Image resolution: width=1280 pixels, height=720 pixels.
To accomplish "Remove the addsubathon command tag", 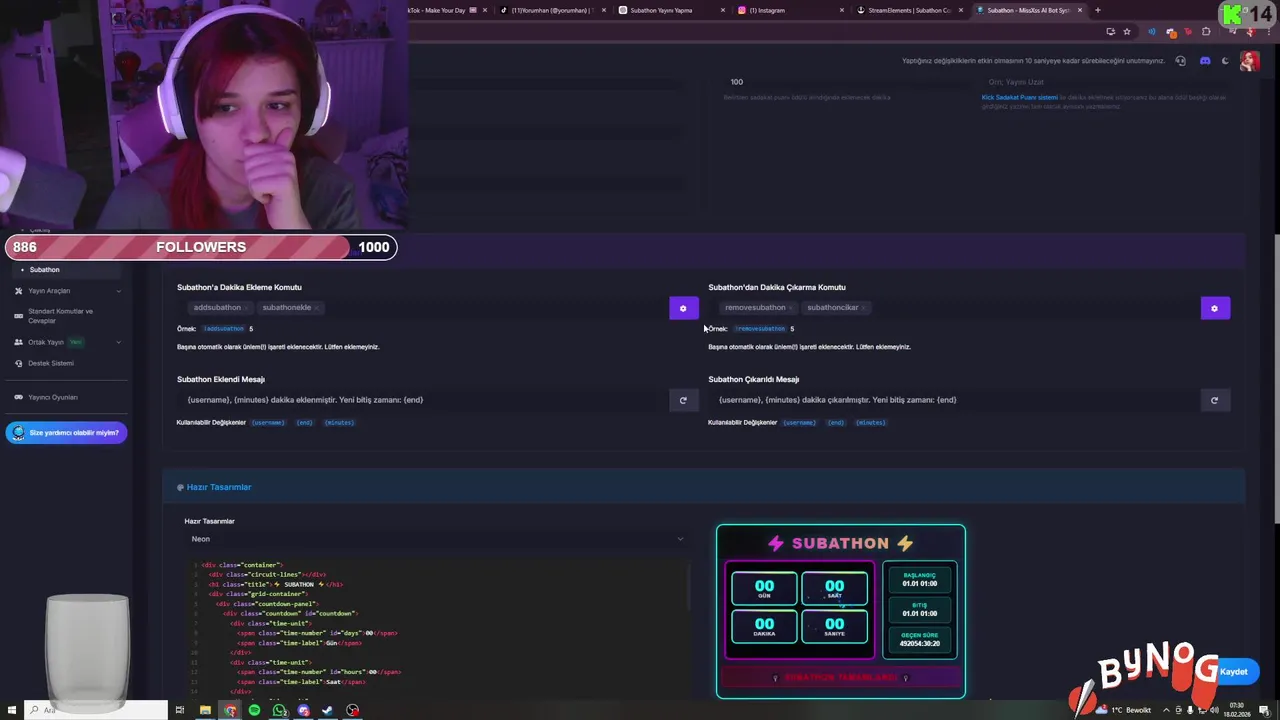I will (247, 308).
